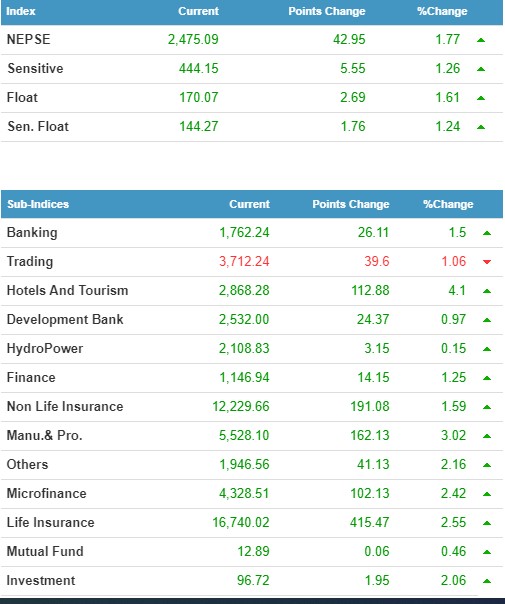Click Sensitive current value 444.15

pos(198,69)
